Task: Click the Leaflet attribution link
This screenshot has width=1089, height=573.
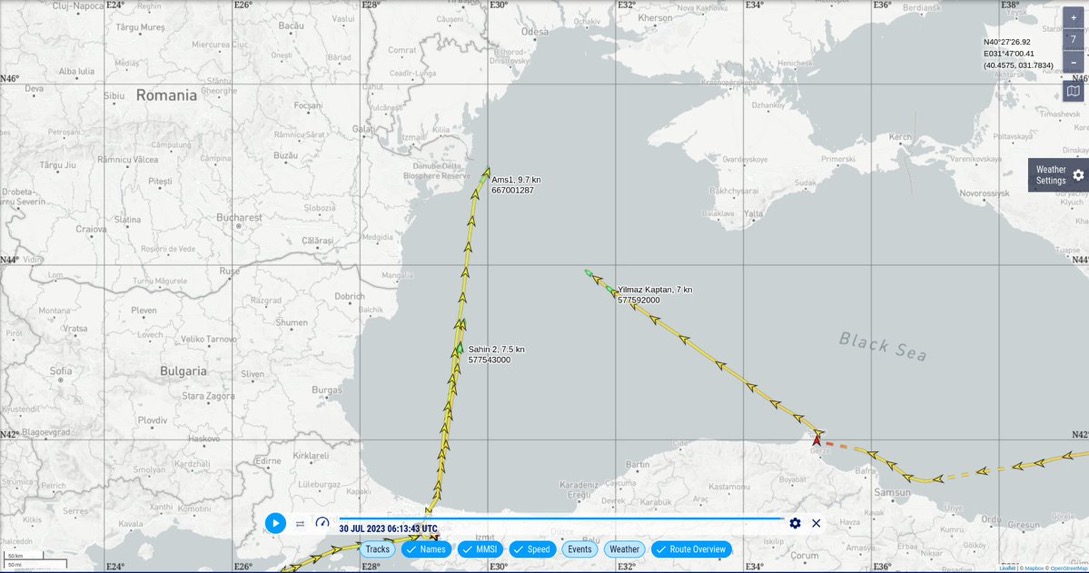Action: click(1007, 569)
